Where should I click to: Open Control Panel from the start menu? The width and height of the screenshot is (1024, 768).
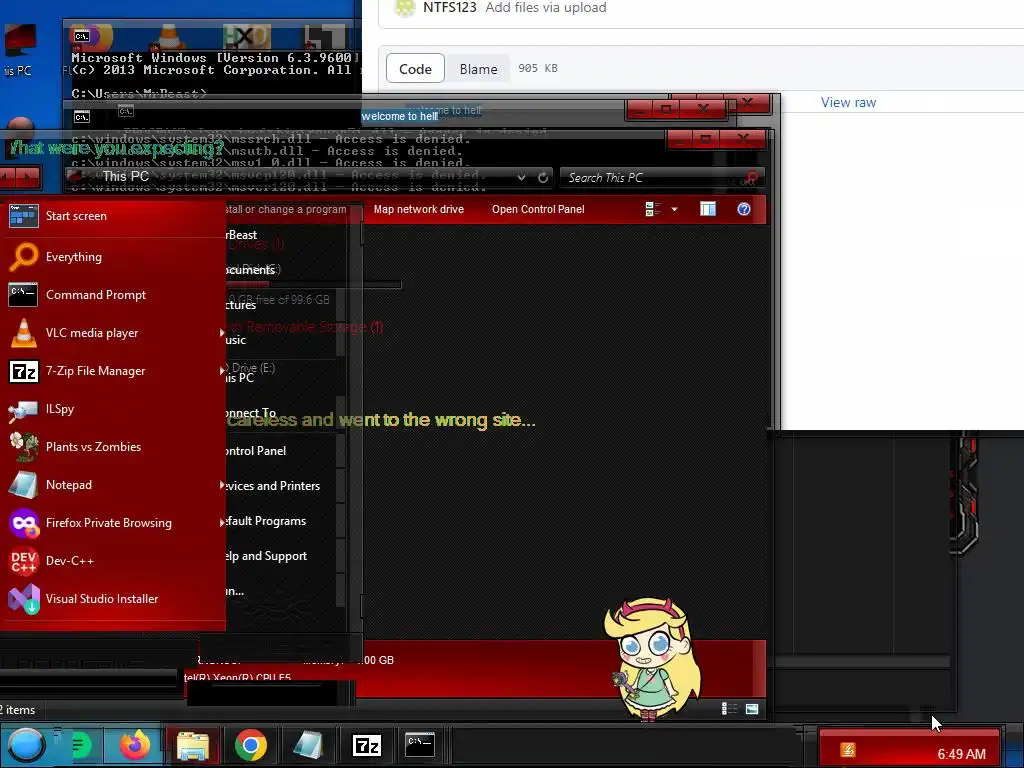(x=256, y=451)
